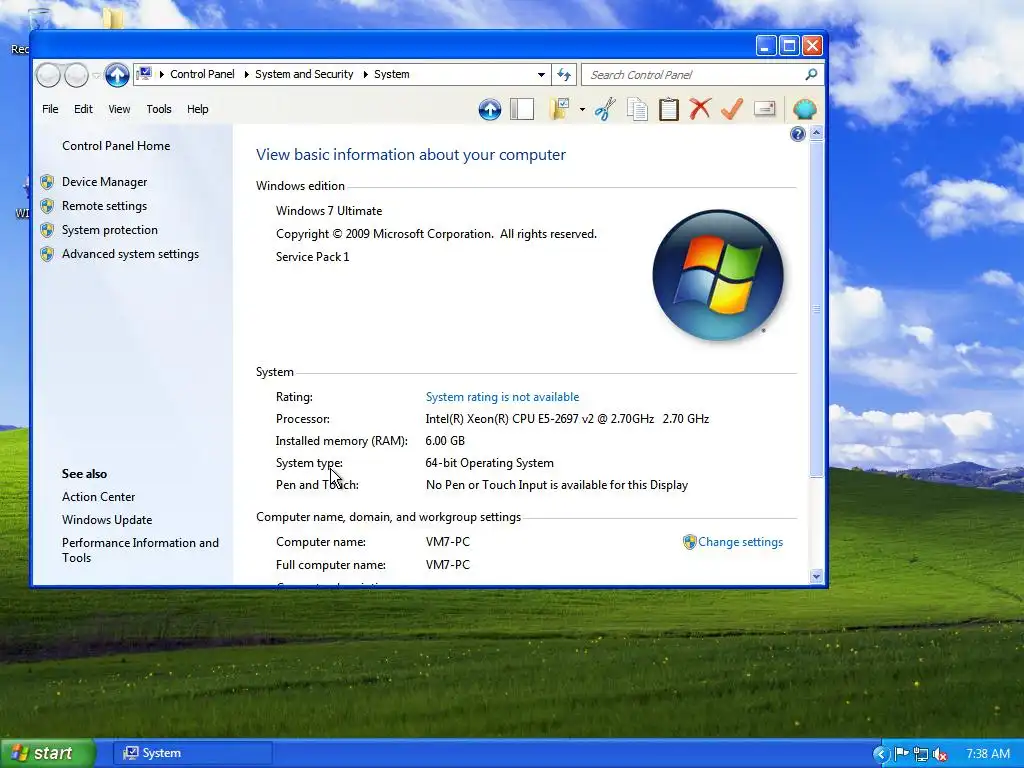1024x768 pixels.
Task: Click the blue Up arrow in the toolbar
Action: (x=490, y=109)
